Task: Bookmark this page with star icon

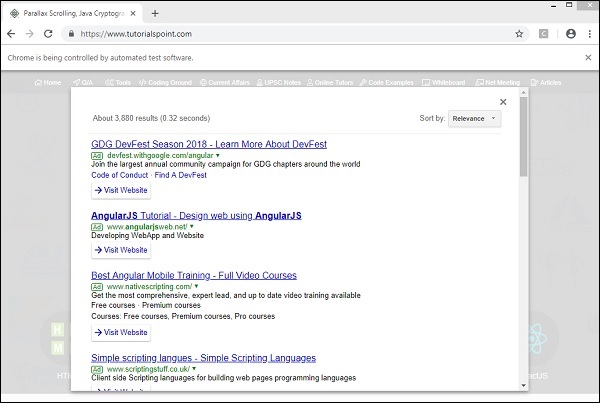Action: click(x=519, y=34)
